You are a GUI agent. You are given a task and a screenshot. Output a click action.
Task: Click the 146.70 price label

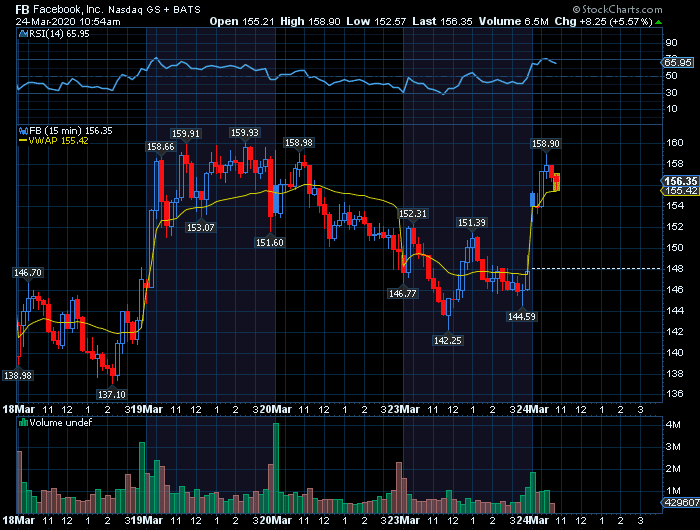point(28,272)
